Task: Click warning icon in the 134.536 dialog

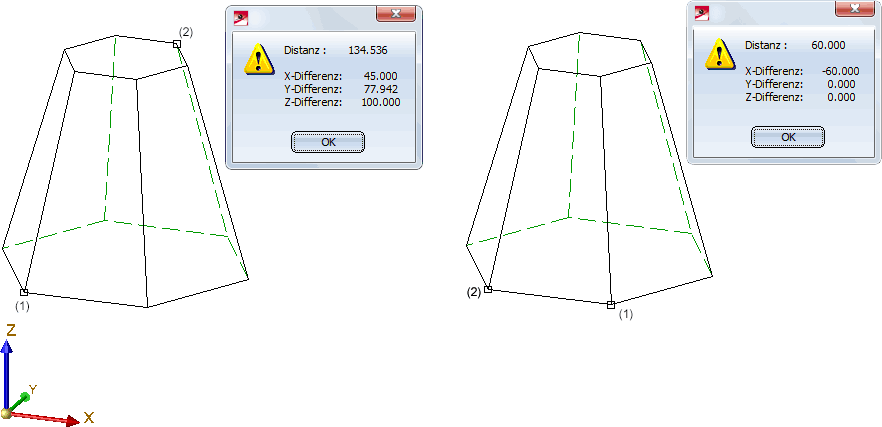Action: [259, 60]
